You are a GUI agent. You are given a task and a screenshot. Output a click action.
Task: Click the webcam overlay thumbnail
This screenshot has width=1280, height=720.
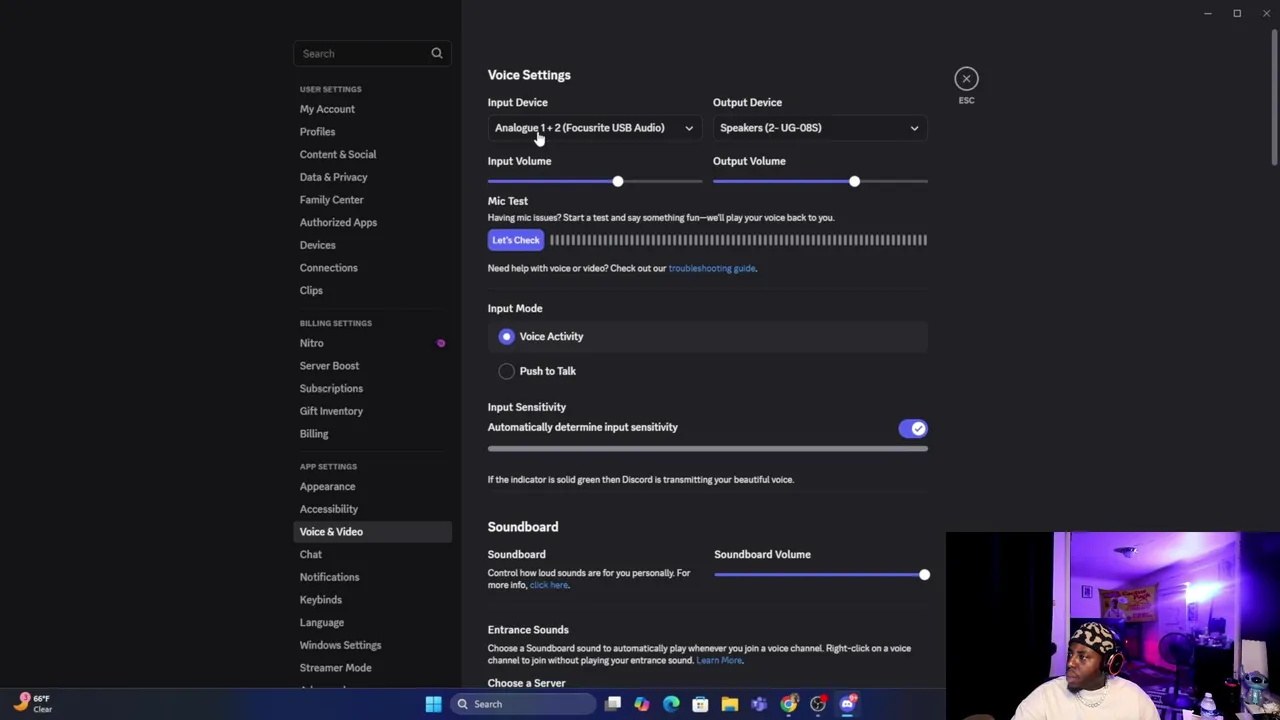coord(1112,625)
